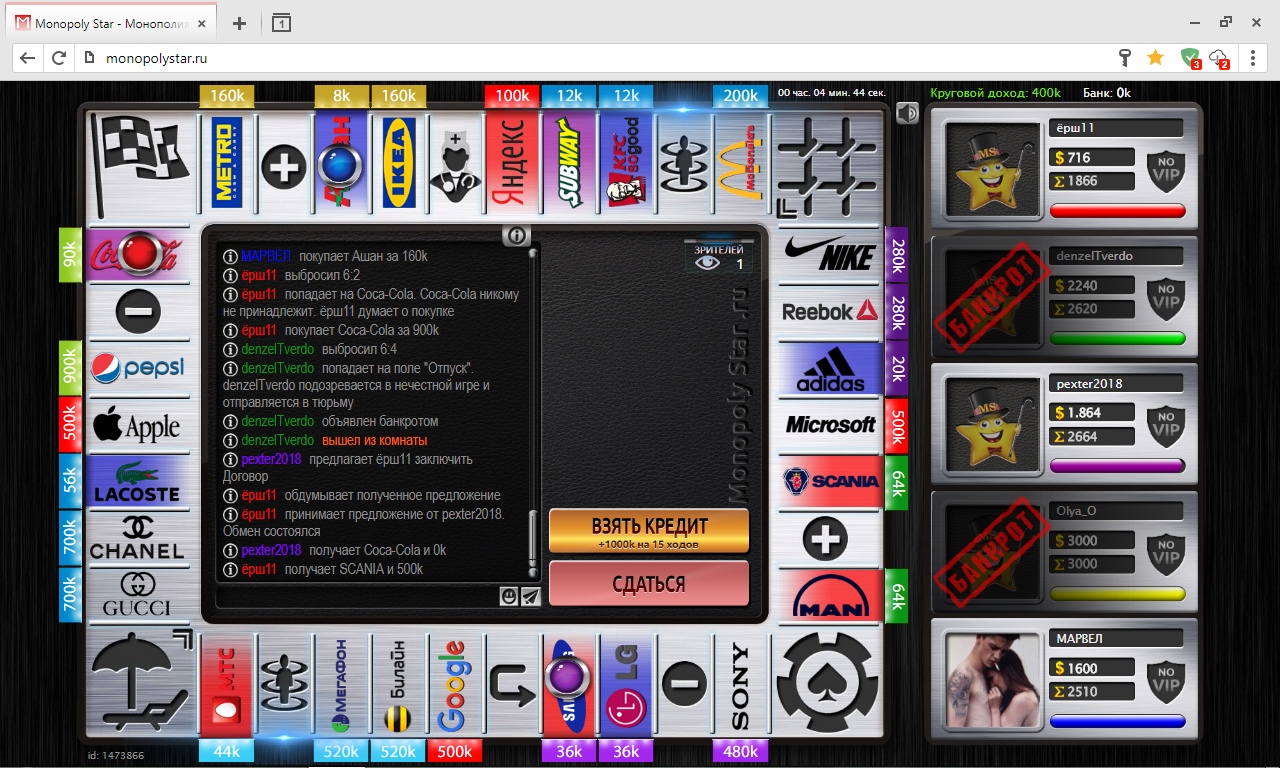The width and height of the screenshot is (1280, 768).
Task: Open the emoji smiley picker
Action: [510, 596]
